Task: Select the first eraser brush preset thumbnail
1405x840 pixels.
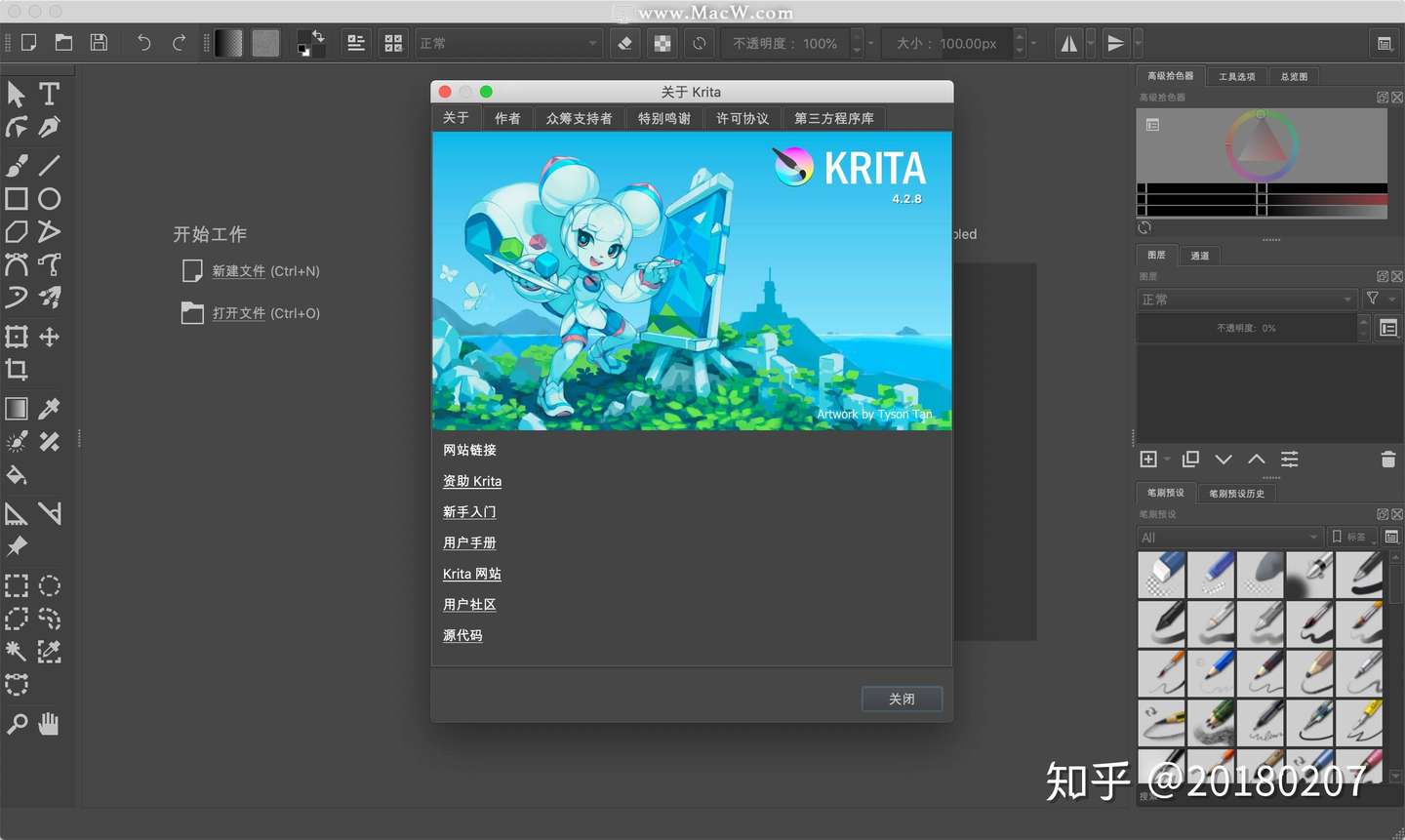Action: coord(1162,575)
